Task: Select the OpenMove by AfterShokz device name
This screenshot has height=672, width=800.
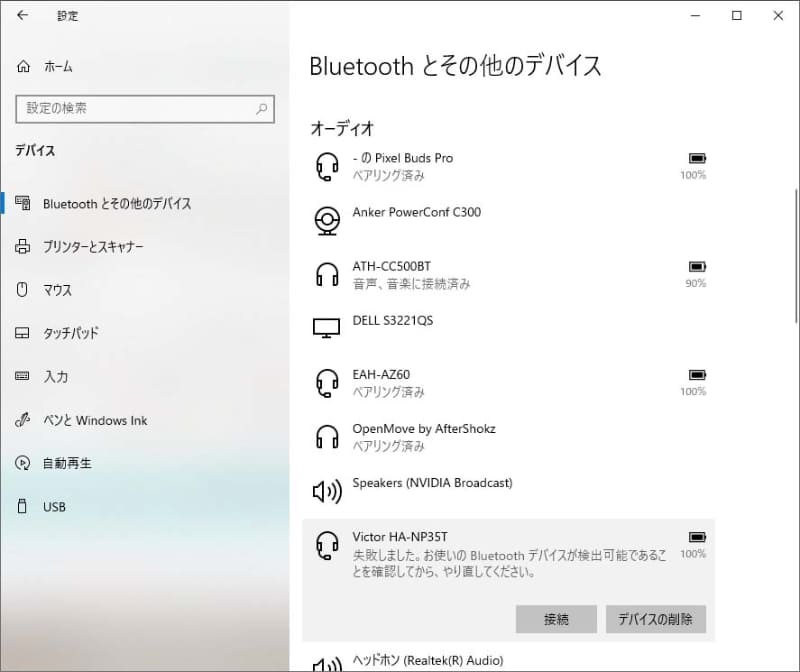Action: point(424,429)
